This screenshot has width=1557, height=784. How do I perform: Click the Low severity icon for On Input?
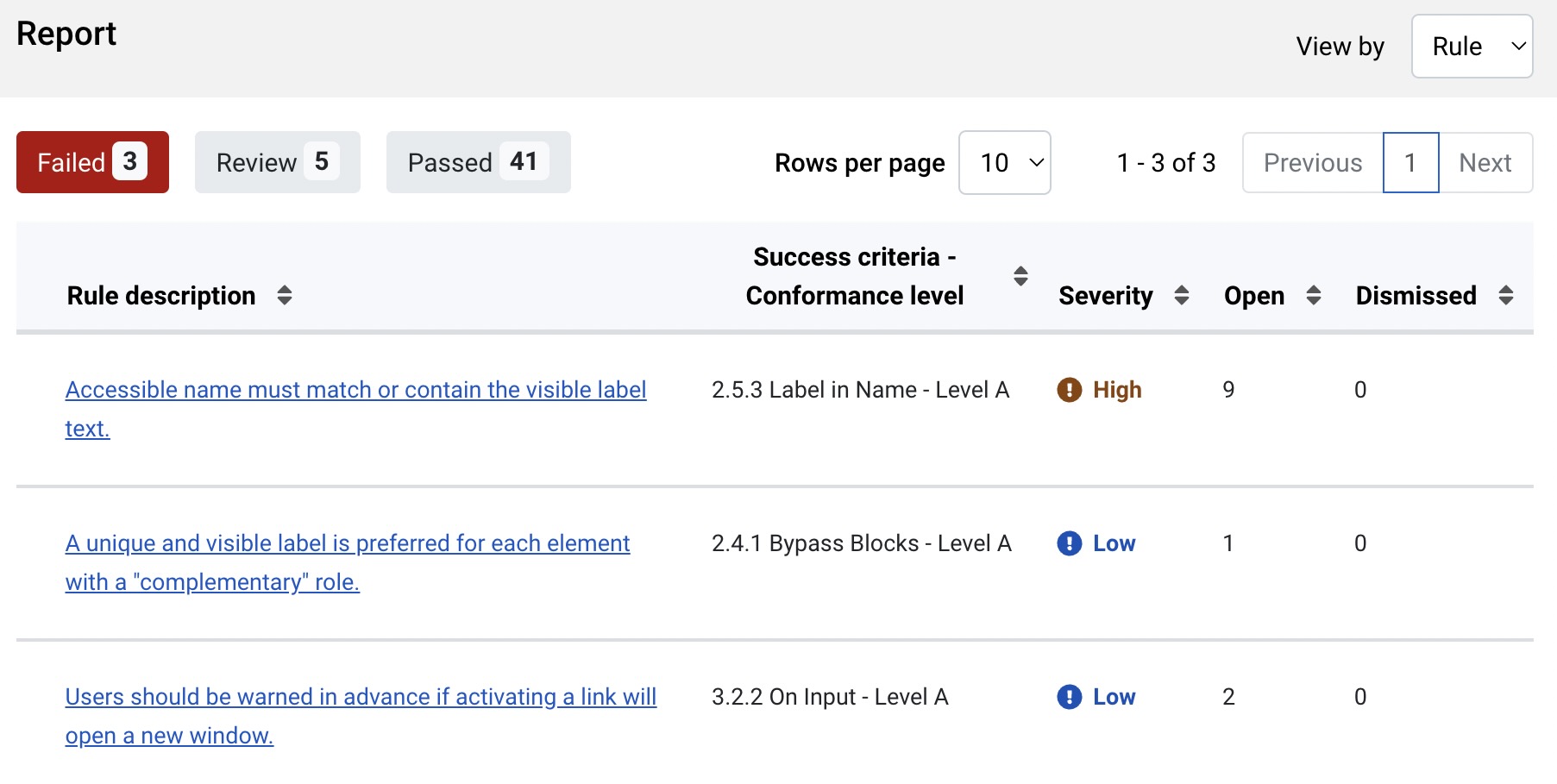1070,697
